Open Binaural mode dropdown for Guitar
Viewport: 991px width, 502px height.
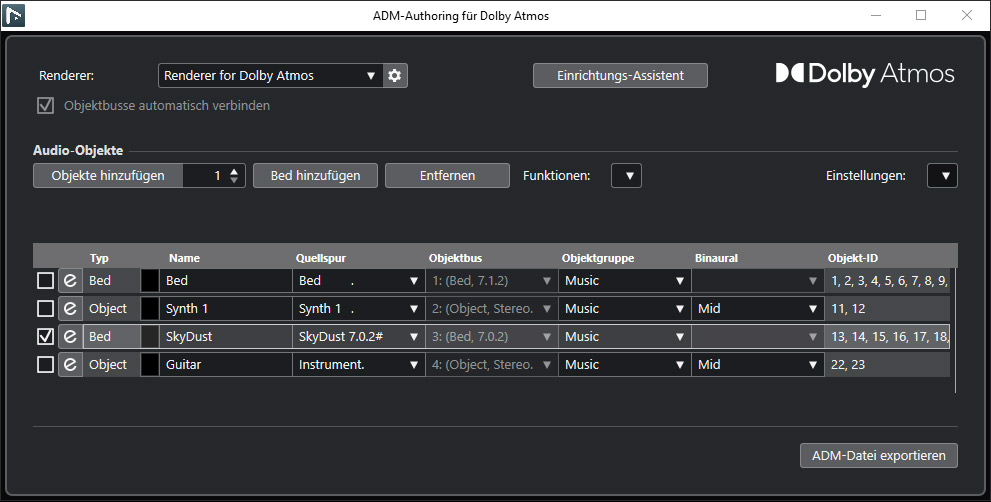[757, 365]
